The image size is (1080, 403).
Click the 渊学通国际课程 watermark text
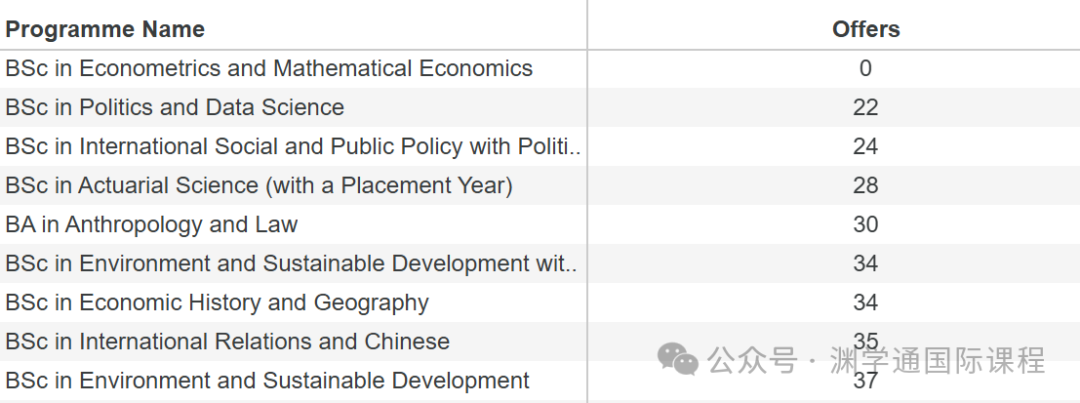click(937, 360)
